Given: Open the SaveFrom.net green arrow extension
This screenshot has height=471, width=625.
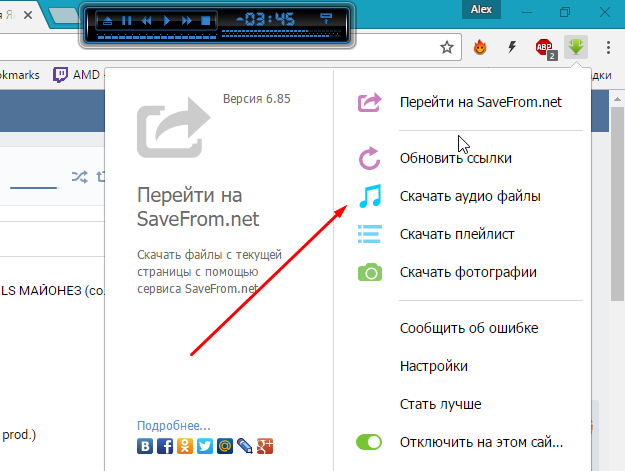Looking at the screenshot, I should (x=576, y=47).
